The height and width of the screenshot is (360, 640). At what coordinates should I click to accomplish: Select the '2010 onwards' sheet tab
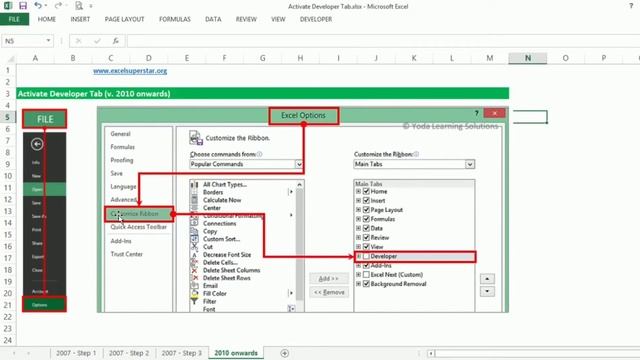[x=236, y=353]
